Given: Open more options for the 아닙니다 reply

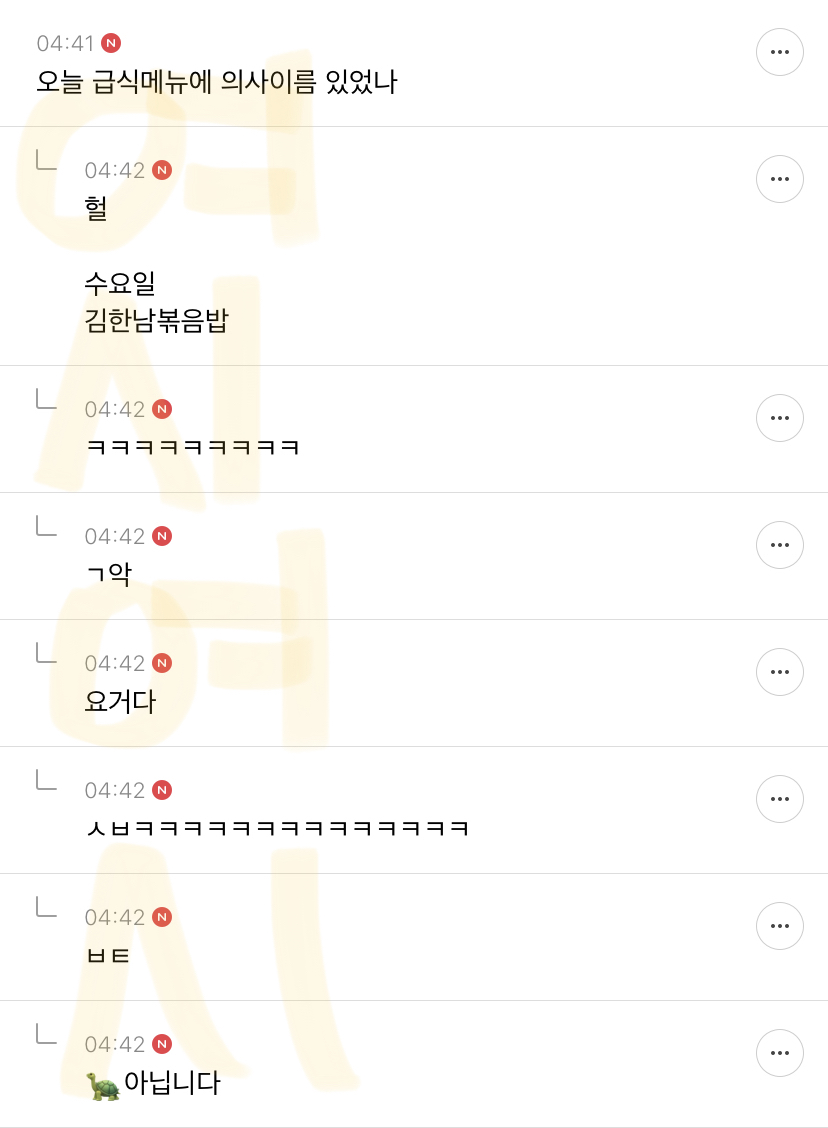Looking at the screenshot, I should (780, 1053).
